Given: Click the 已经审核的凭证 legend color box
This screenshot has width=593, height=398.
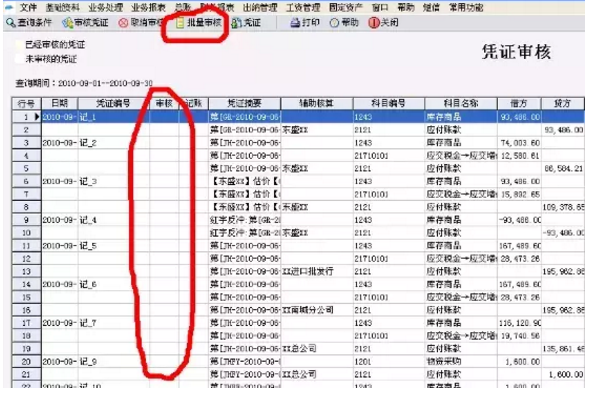Looking at the screenshot, I should 19,45.
